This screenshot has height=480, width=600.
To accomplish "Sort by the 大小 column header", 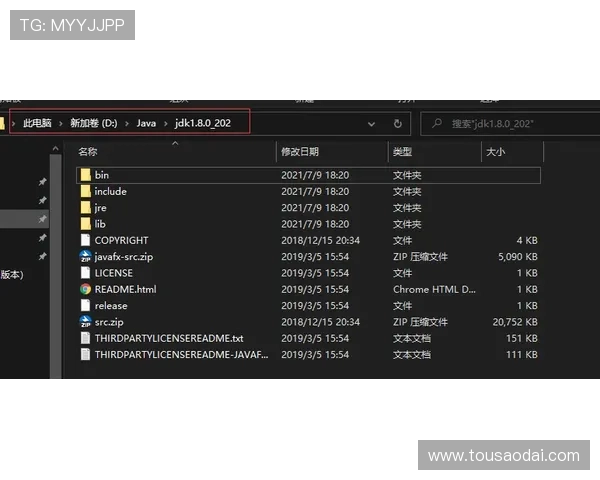I will [495, 152].
